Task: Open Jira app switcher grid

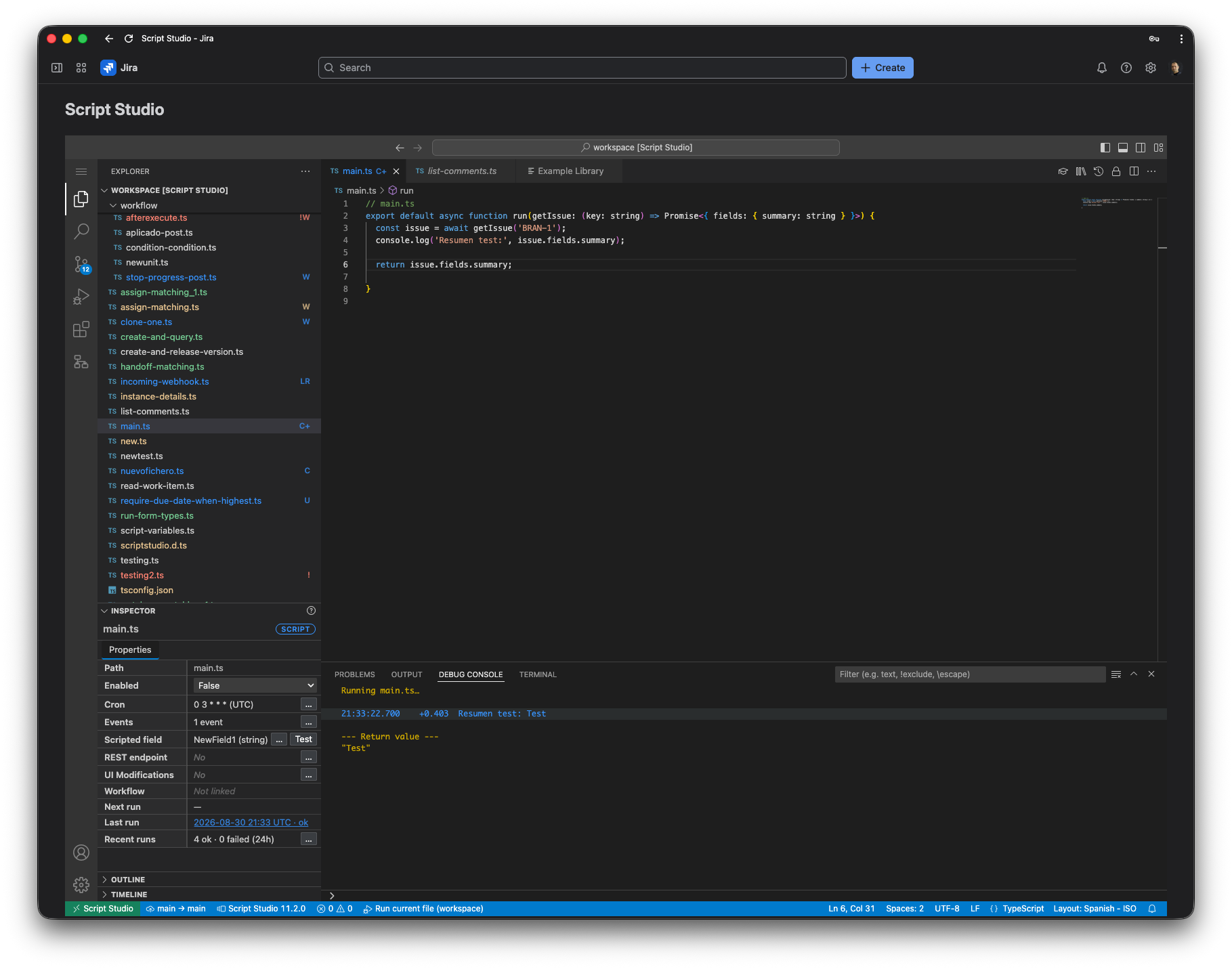Action: 81,68
